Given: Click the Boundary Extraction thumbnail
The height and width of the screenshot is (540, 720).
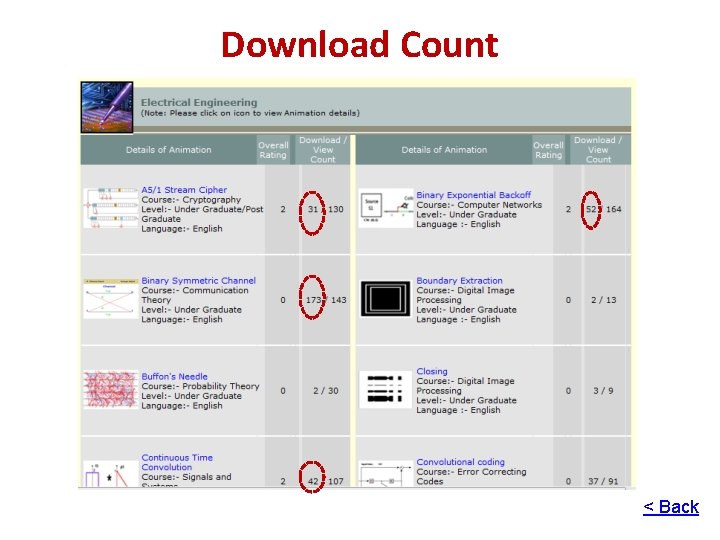Looking at the screenshot, I should (385, 299).
